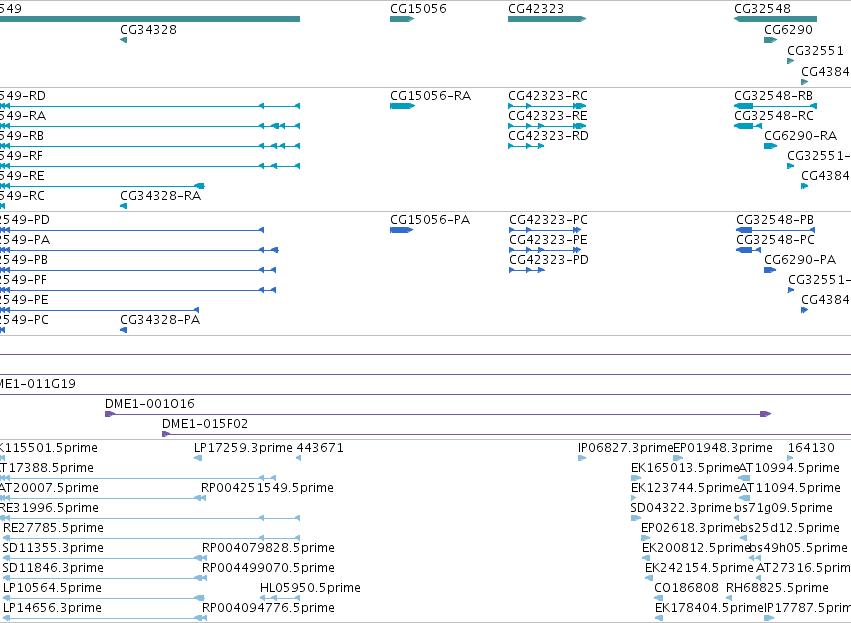
Task: Click EST LP14656.3prime label
Action: pyautogui.click(x=52, y=608)
